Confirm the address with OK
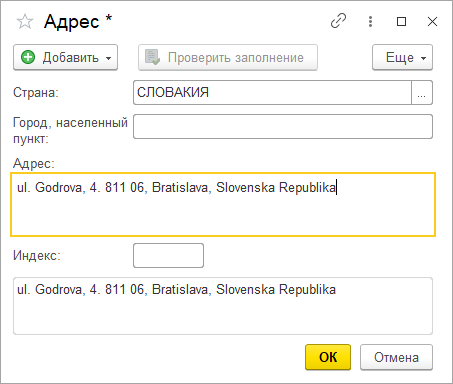 [x=328, y=357]
